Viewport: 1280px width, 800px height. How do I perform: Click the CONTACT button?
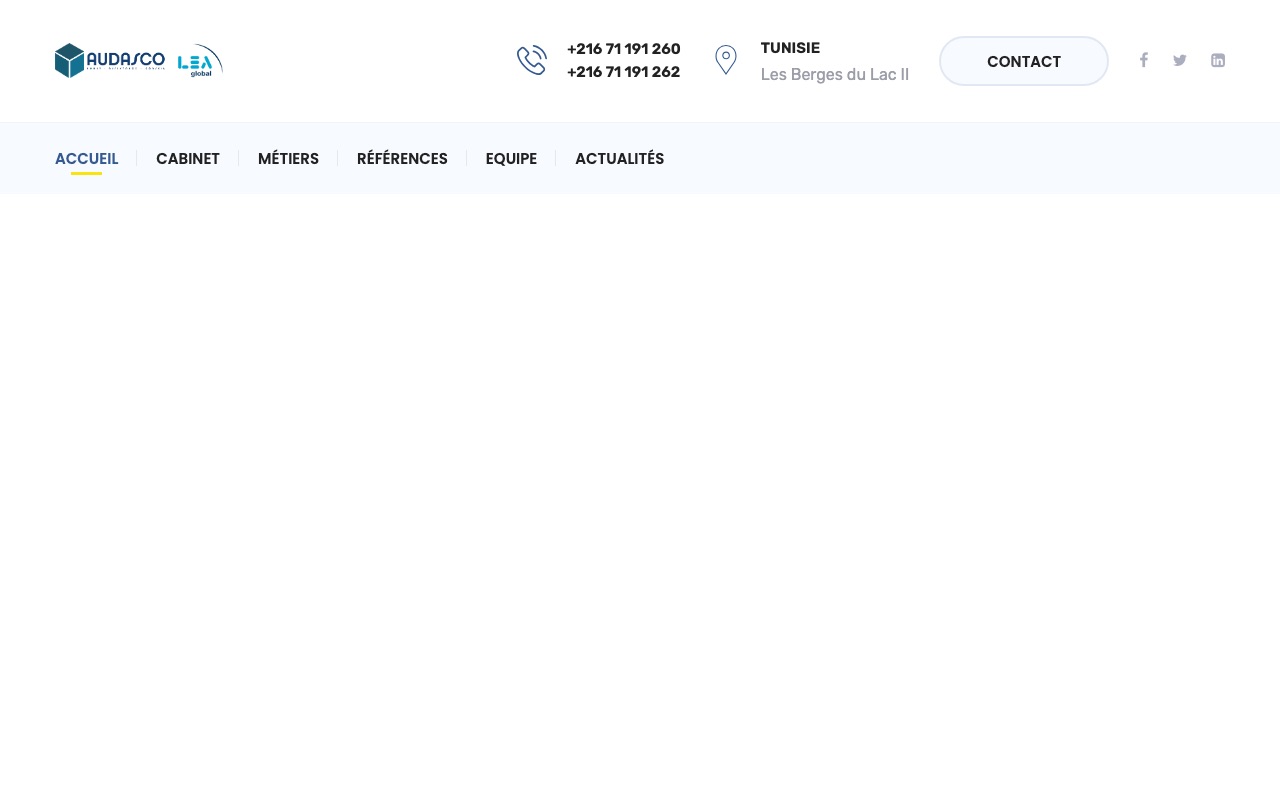pyautogui.click(x=1024, y=61)
